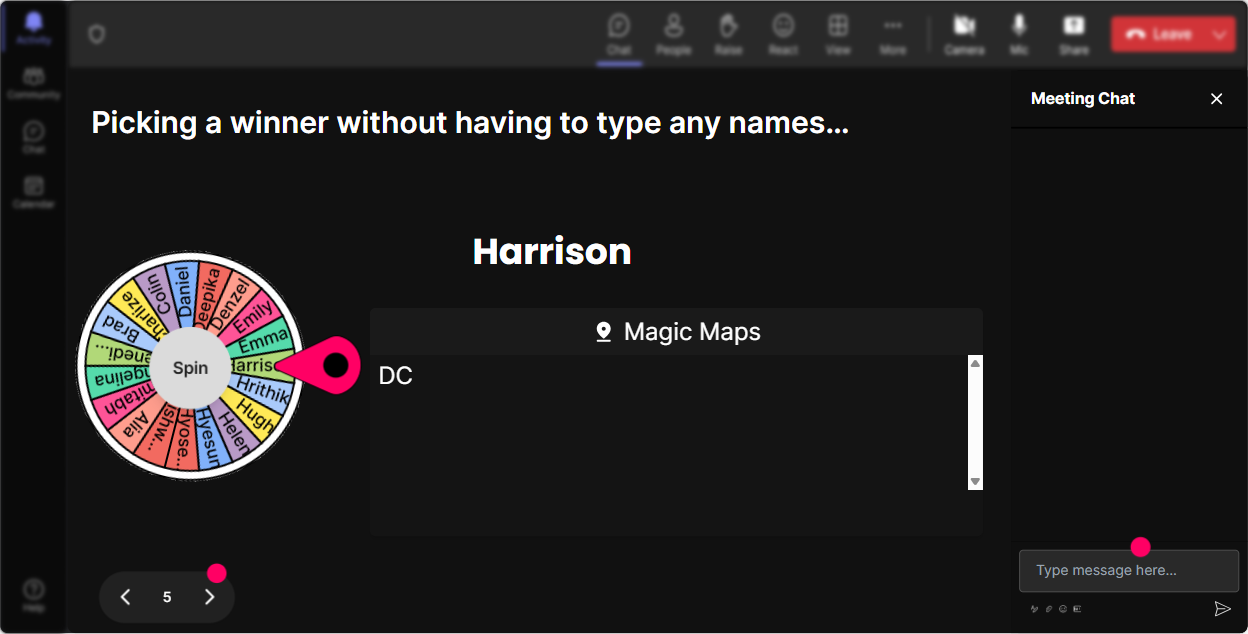
Task: Send the chat message
Action: (1222, 608)
